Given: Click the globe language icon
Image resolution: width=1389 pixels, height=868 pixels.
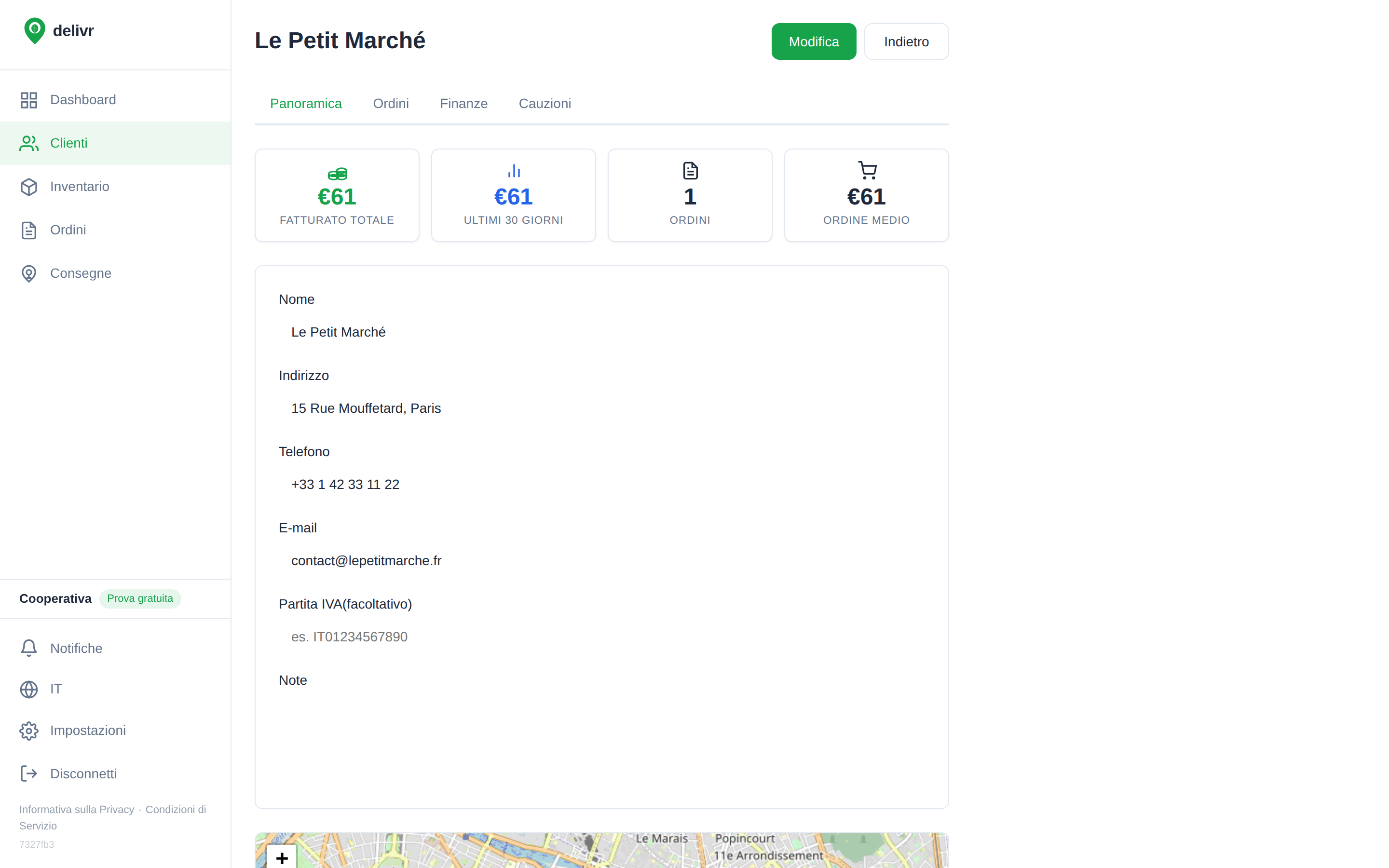Looking at the screenshot, I should (x=29, y=689).
